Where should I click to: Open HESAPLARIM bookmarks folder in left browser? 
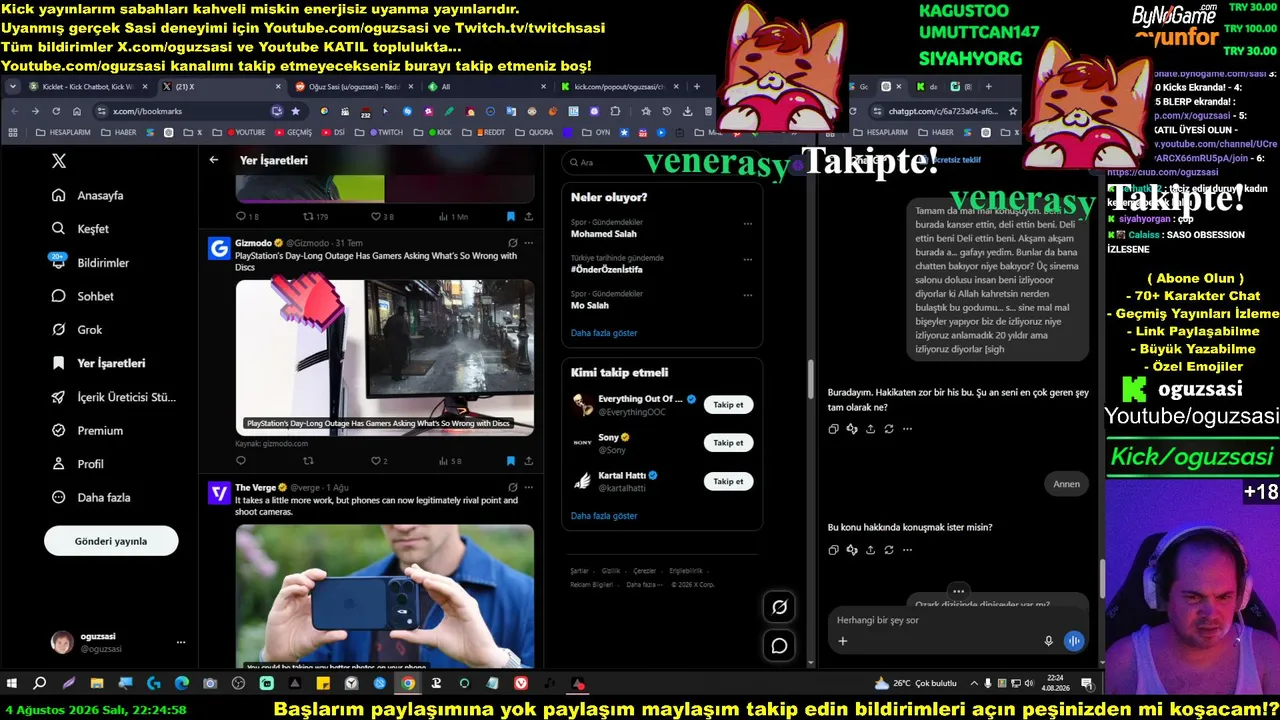point(62,132)
